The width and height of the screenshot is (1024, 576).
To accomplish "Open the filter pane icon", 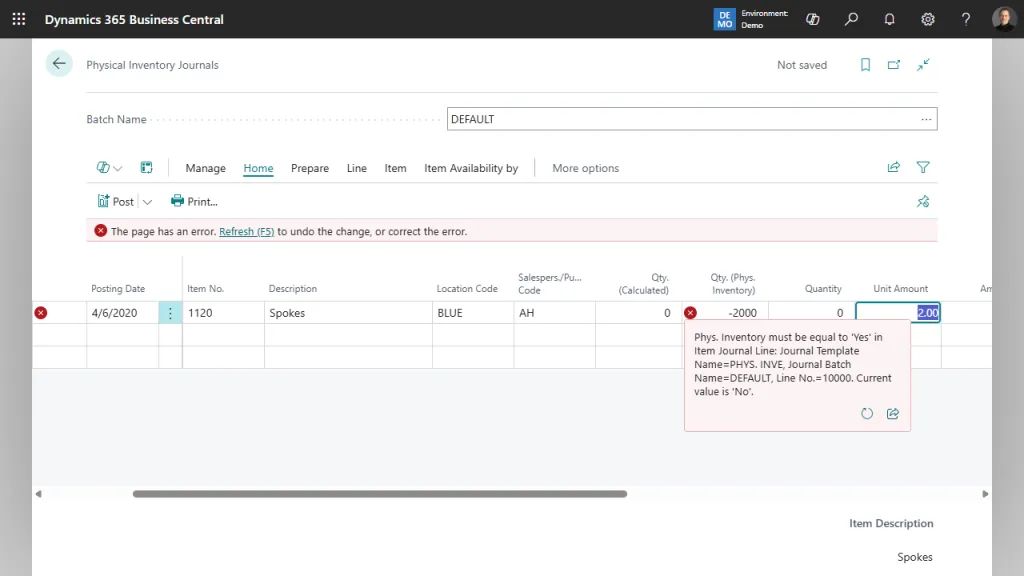I will pyautogui.click(x=923, y=167).
